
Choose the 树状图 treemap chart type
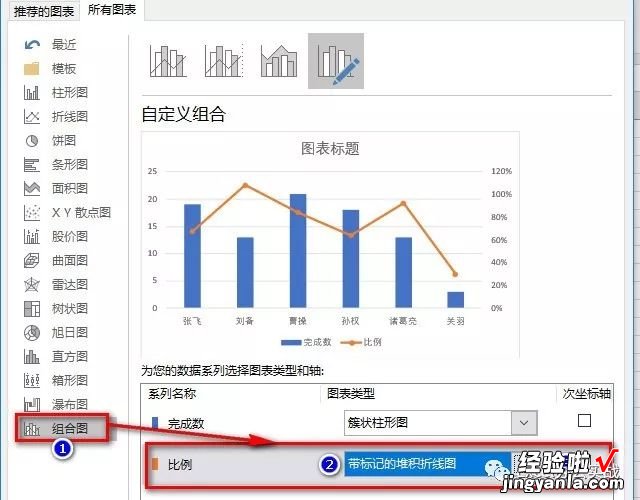coord(56,309)
